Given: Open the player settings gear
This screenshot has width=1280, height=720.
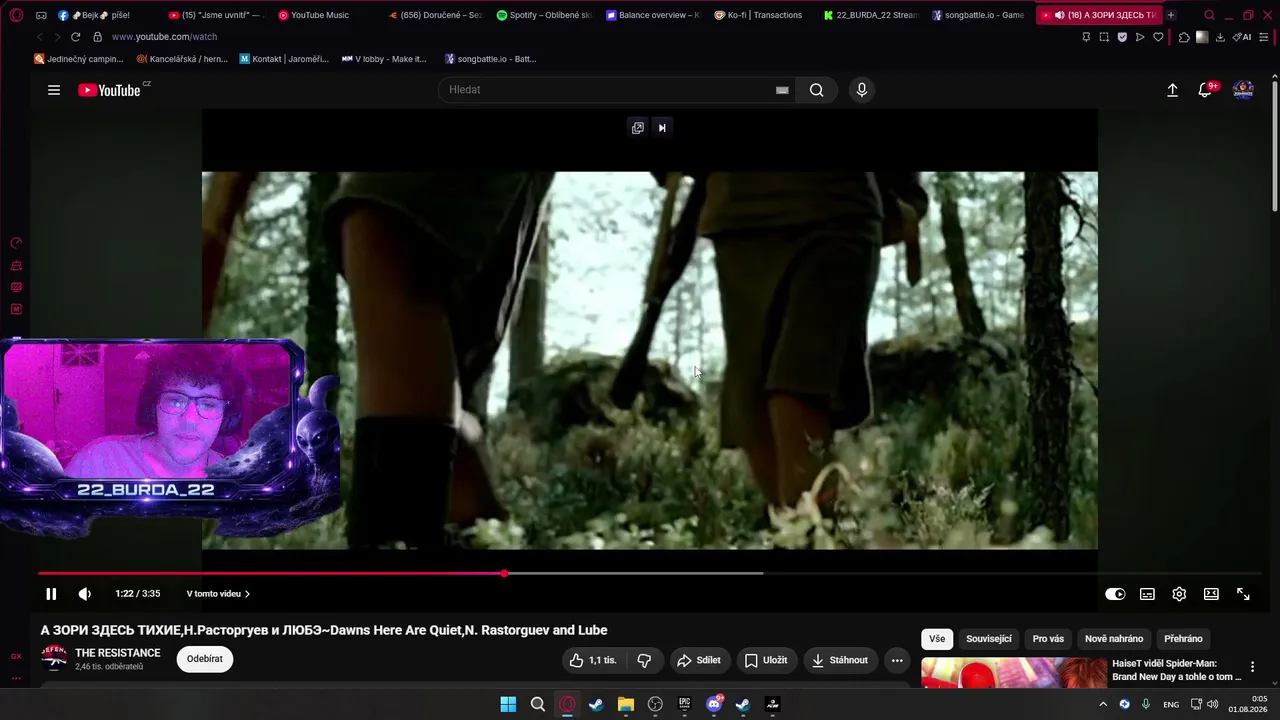Looking at the screenshot, I should coord(1179,594).
